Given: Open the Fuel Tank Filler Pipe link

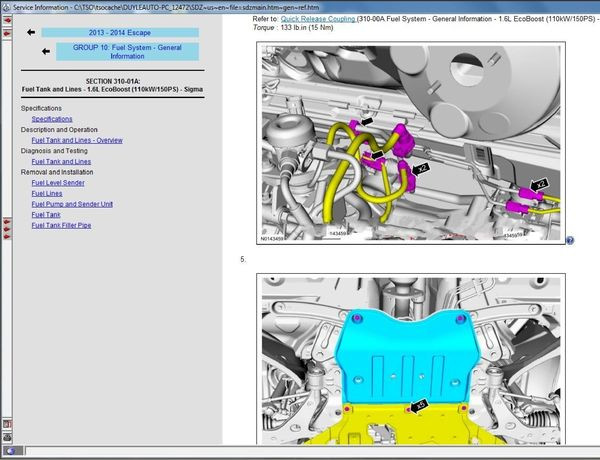Looking at the screenshot, I should [61, 225].
